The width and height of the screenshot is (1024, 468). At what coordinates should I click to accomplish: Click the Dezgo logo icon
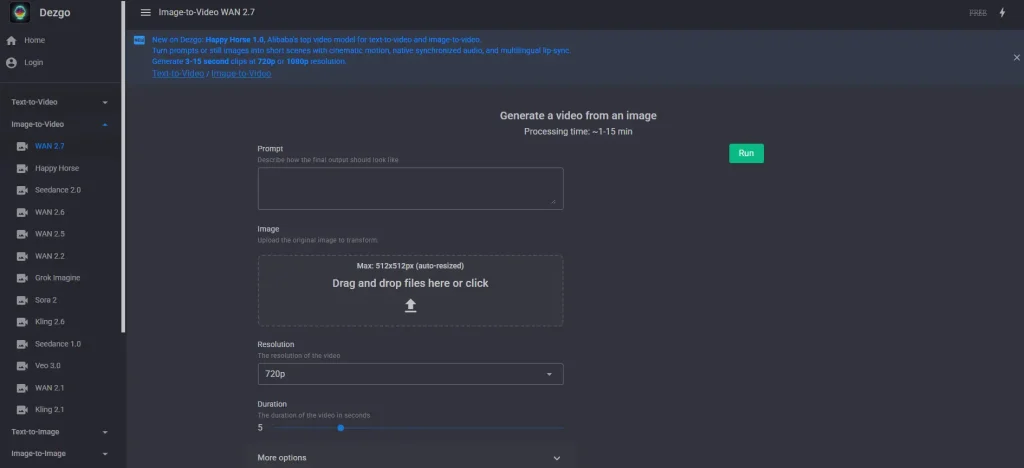[20, 12]
